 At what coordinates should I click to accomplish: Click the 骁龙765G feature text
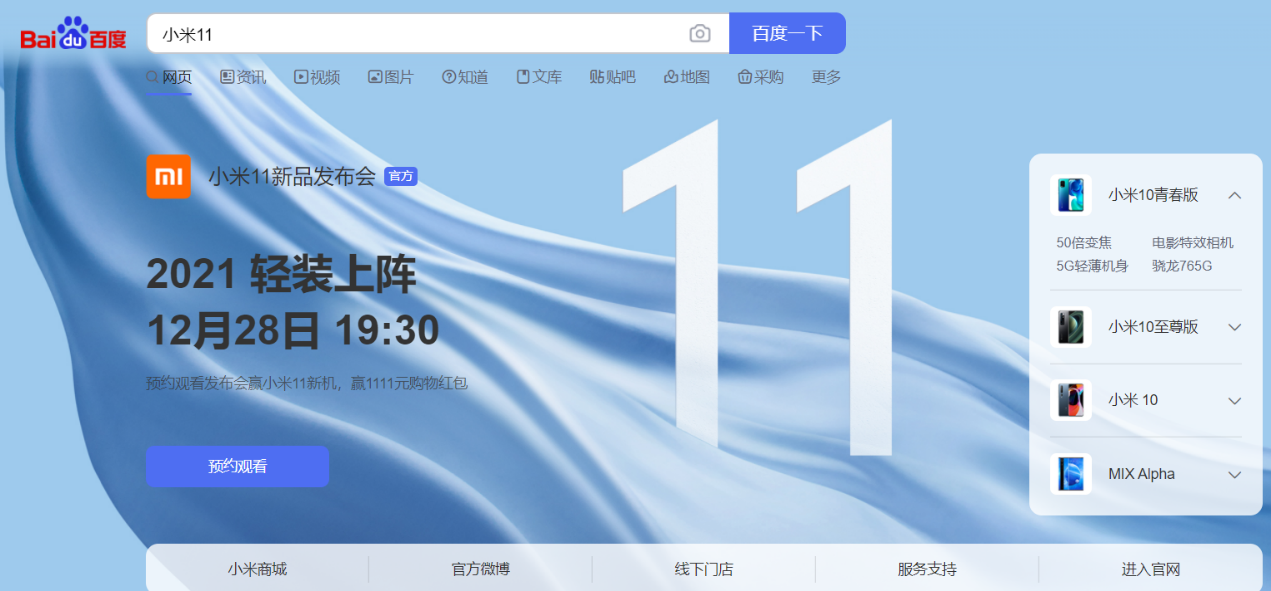click(x=1182, y=266)
